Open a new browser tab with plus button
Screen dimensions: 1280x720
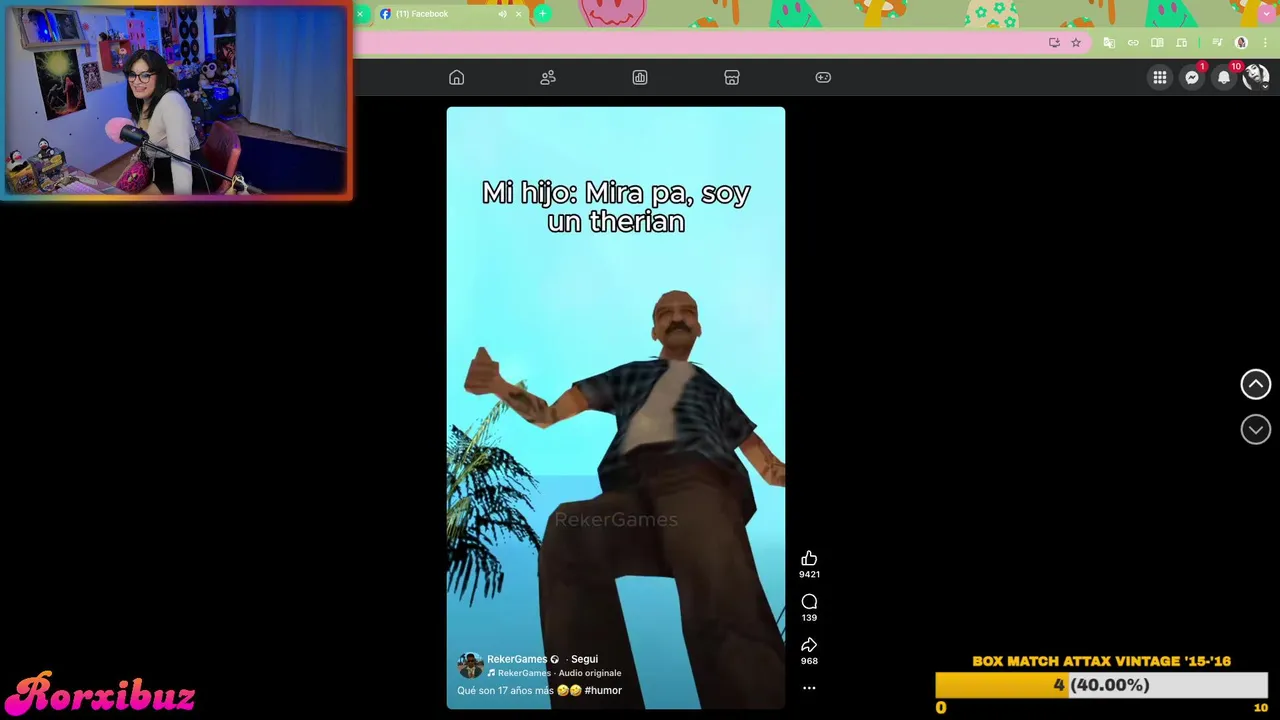click(542, 14)
